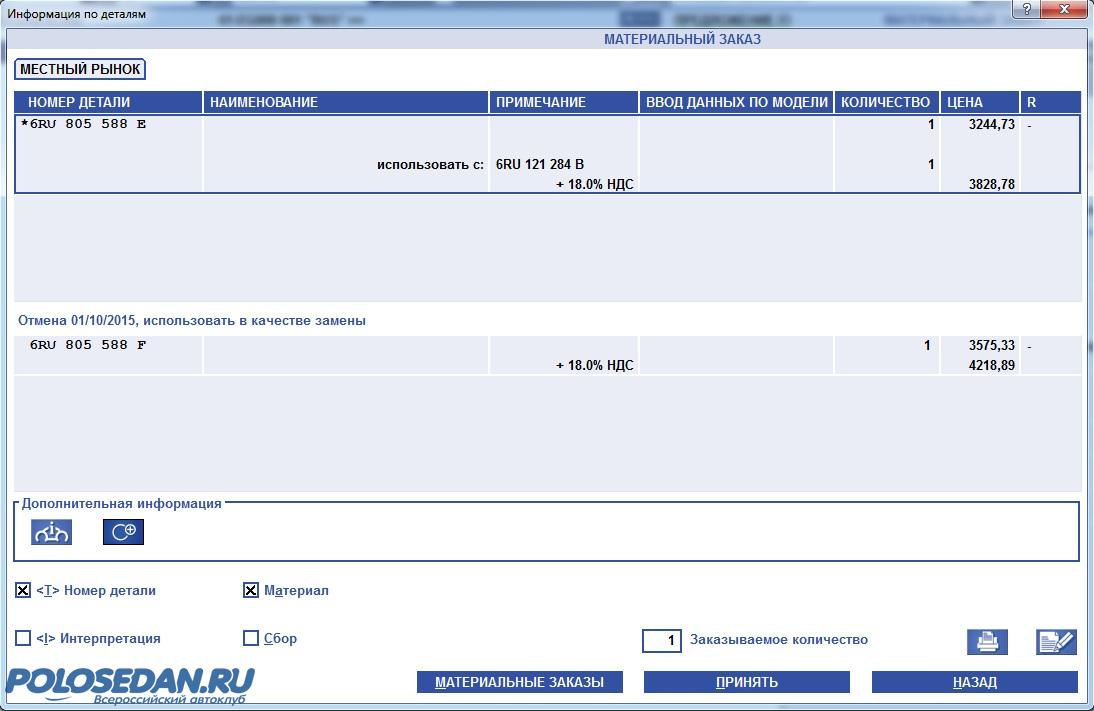Open the notes edit pencil icon

[x=1056, y=642]
